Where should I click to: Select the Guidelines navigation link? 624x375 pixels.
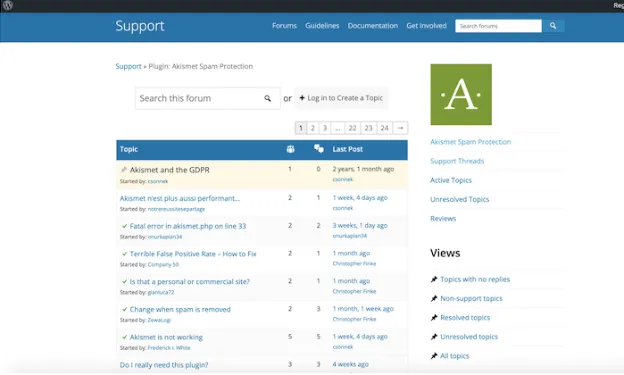point(322,26)
